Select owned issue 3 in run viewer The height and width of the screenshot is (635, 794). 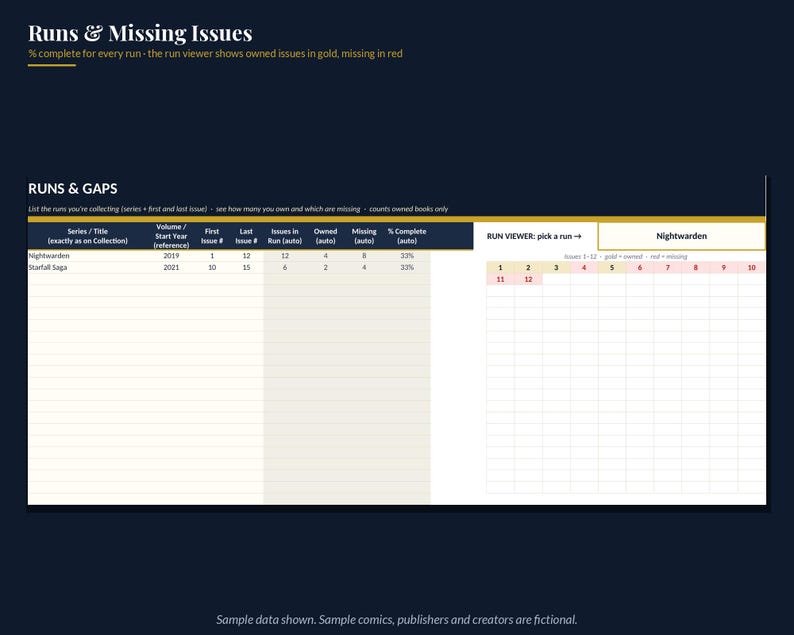tap(556, 267)
